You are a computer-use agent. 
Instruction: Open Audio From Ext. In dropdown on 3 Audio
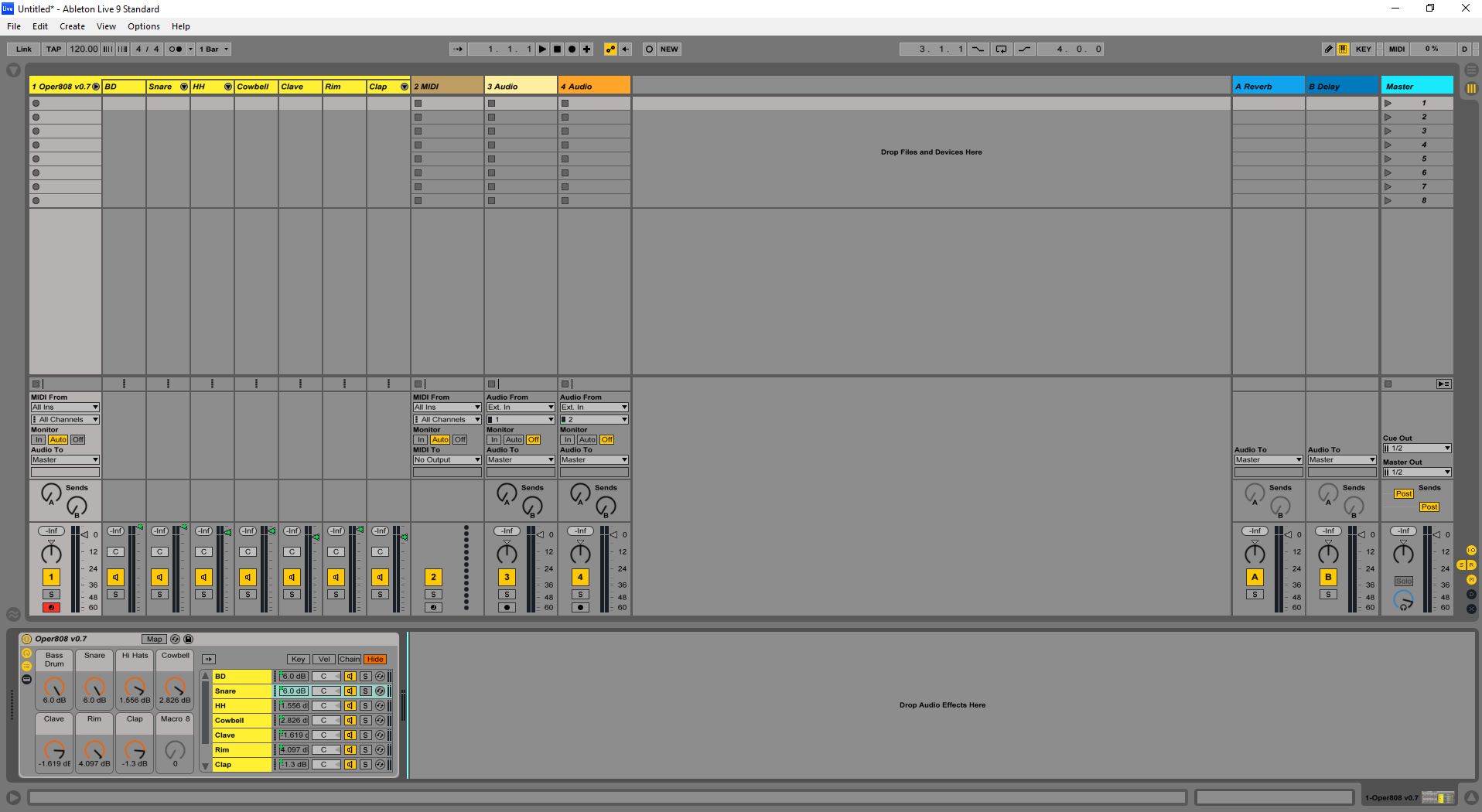tap(520, 407)
